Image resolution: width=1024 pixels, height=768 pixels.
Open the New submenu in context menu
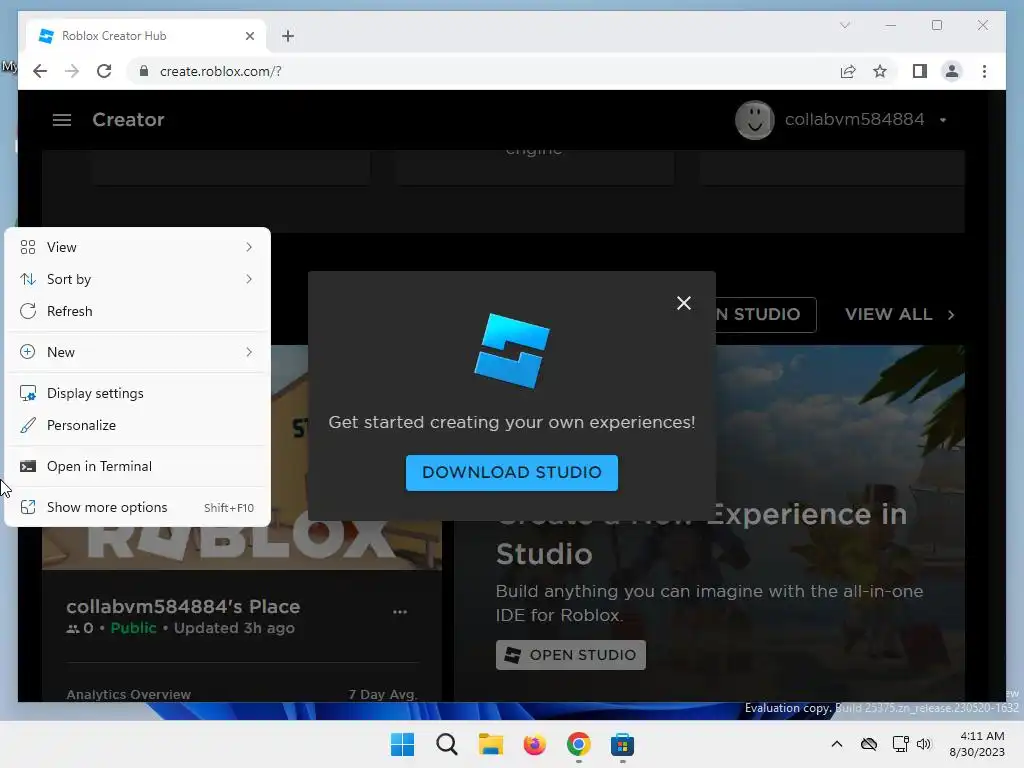(x=137, y=352)
